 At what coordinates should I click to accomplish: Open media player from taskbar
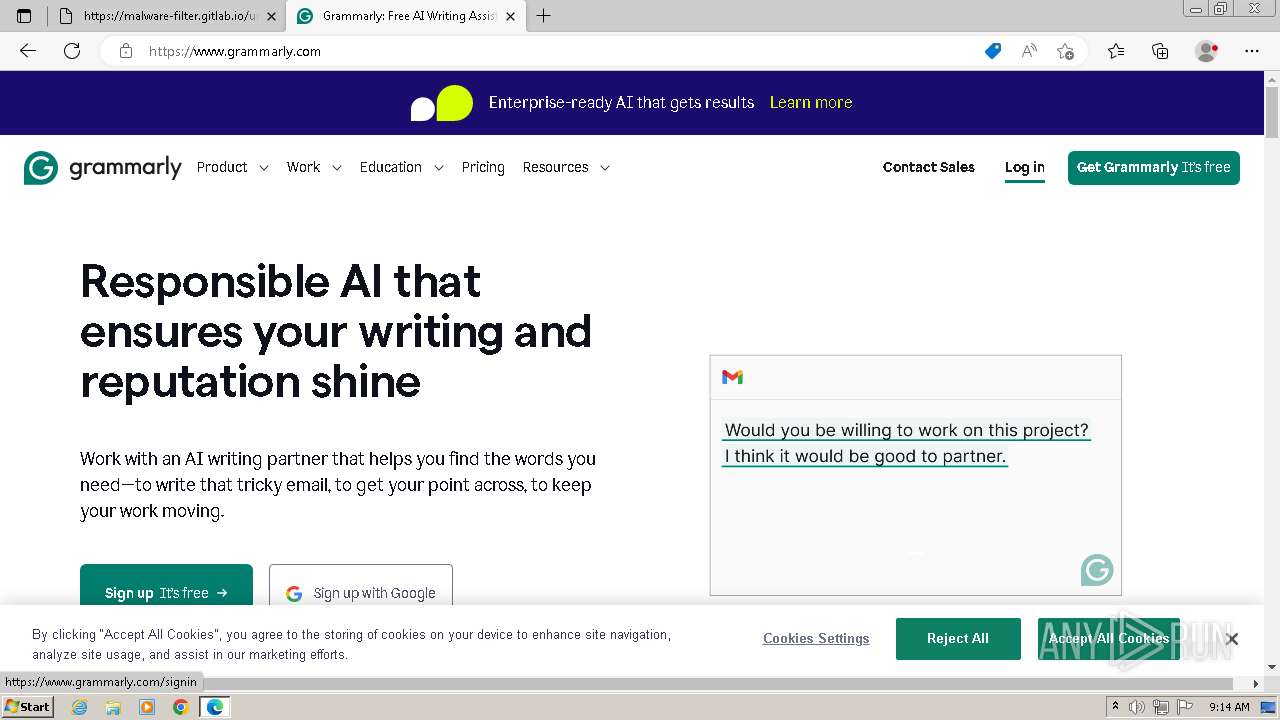(147, 707)
